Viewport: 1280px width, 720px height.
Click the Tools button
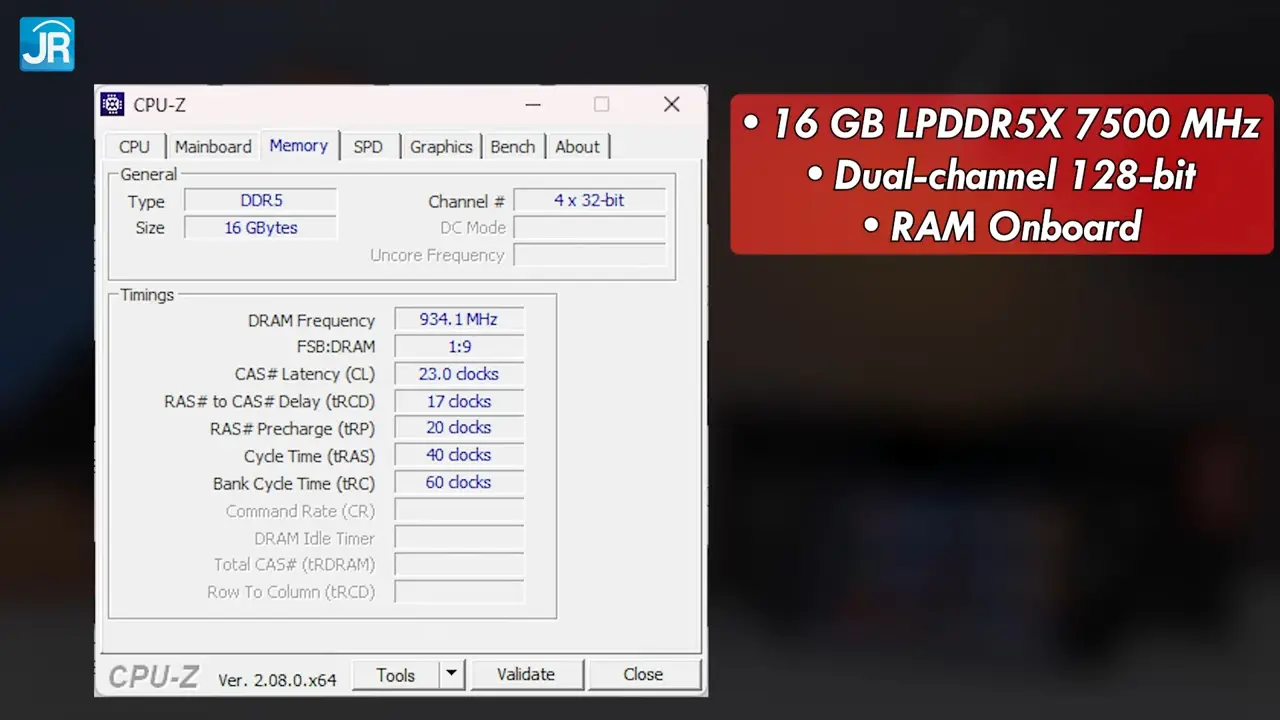tap(396, 675)
